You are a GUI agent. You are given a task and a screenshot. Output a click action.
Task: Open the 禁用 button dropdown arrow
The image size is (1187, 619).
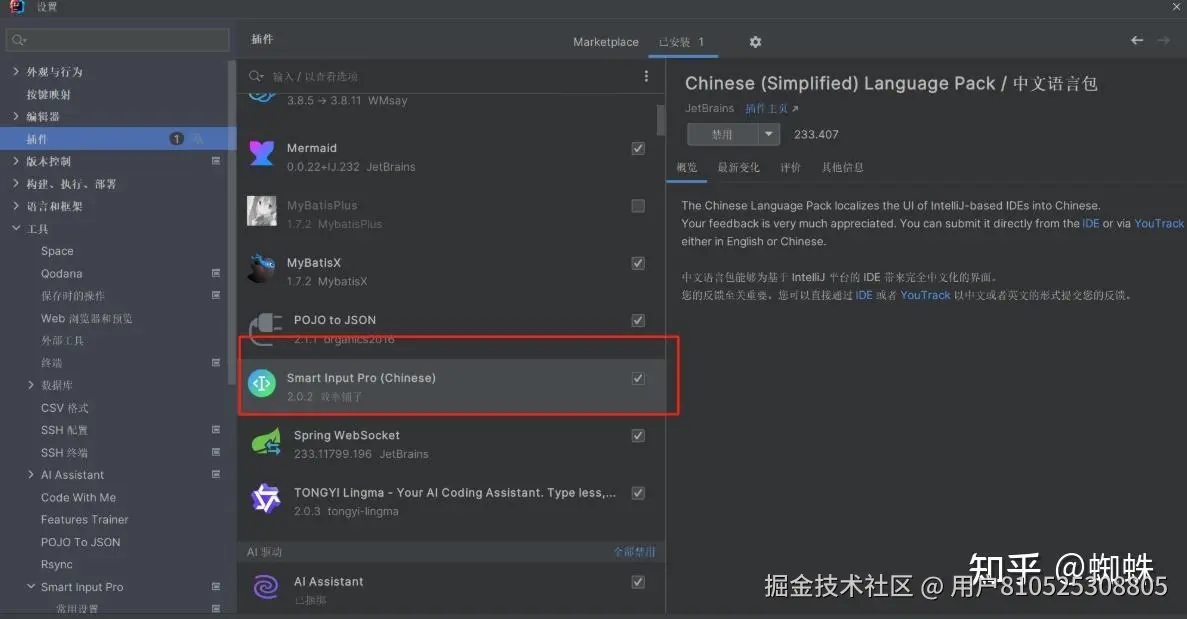pyautogui.click(x=768, y=134)
